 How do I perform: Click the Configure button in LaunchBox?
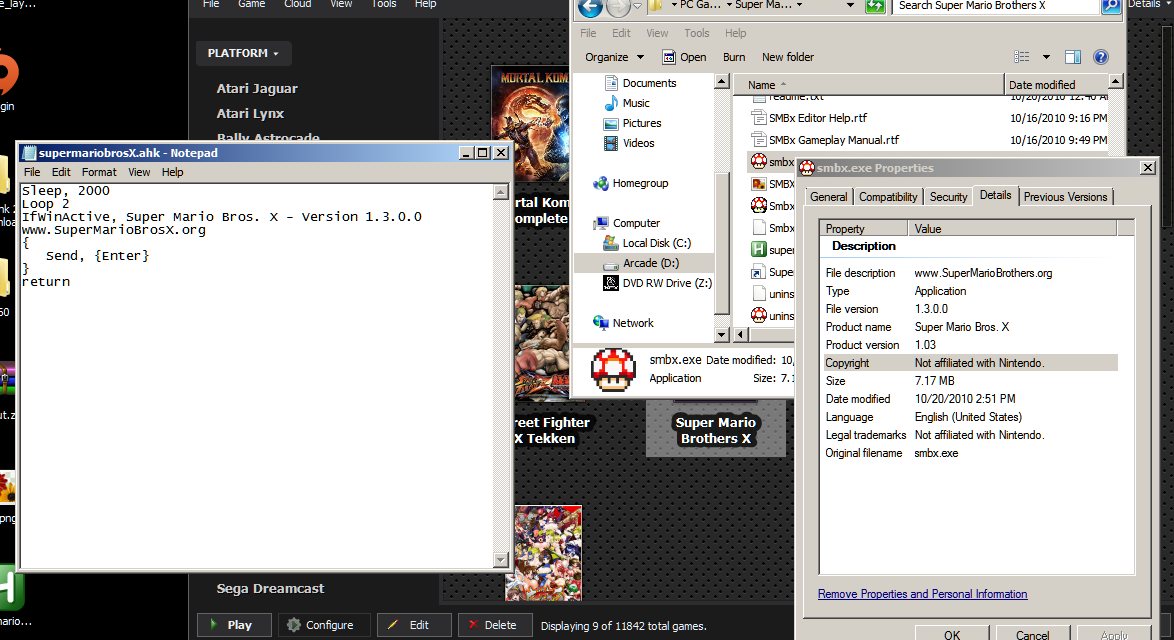pyautogui.click(x=324, y=625)
